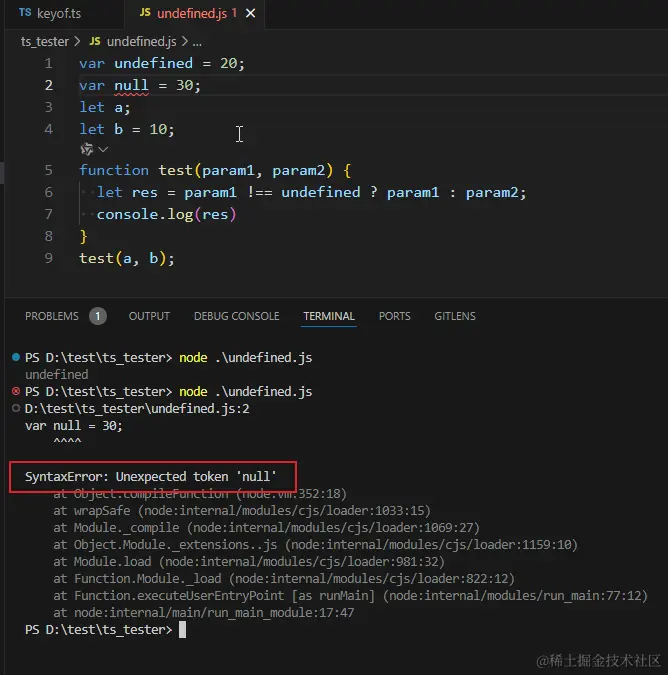Viewport: 668px width, 675px height.
Task: Click the 'let res' declaration on line 6
Action: click(127, 192)
